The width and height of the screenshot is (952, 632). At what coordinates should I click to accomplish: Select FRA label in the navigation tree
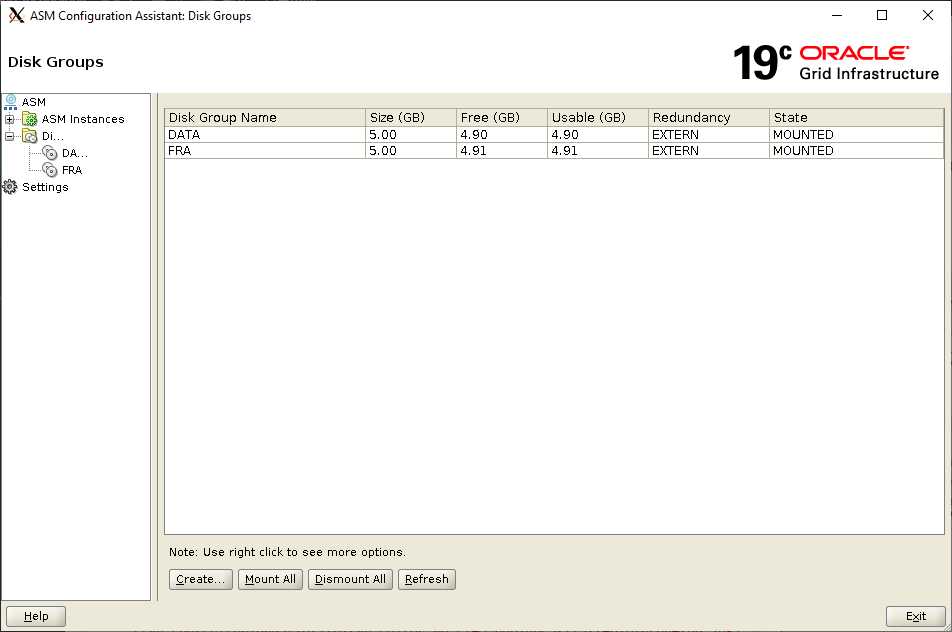(72, 170)
